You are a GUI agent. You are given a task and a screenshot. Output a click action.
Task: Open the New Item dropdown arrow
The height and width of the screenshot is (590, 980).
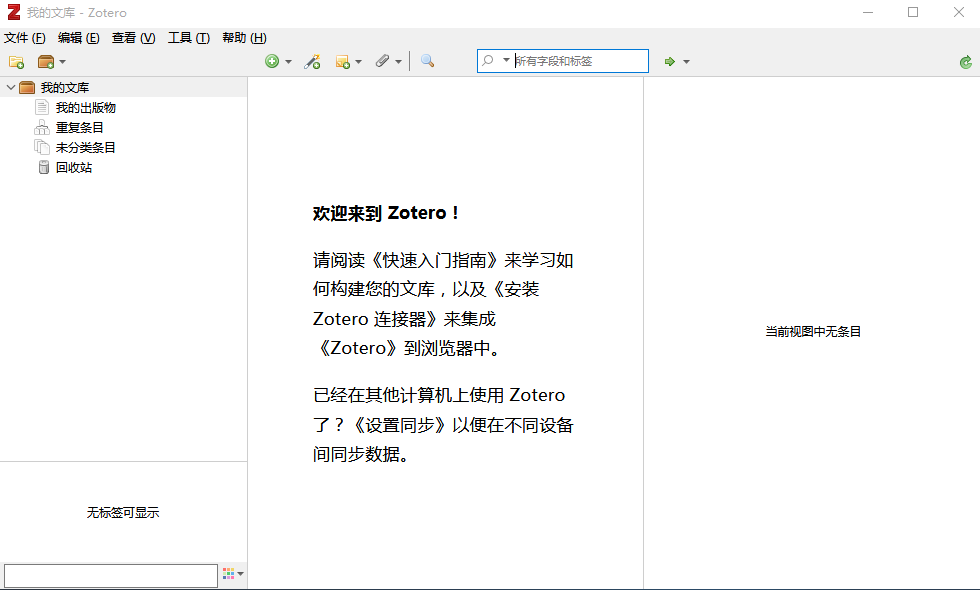[288, 61]
